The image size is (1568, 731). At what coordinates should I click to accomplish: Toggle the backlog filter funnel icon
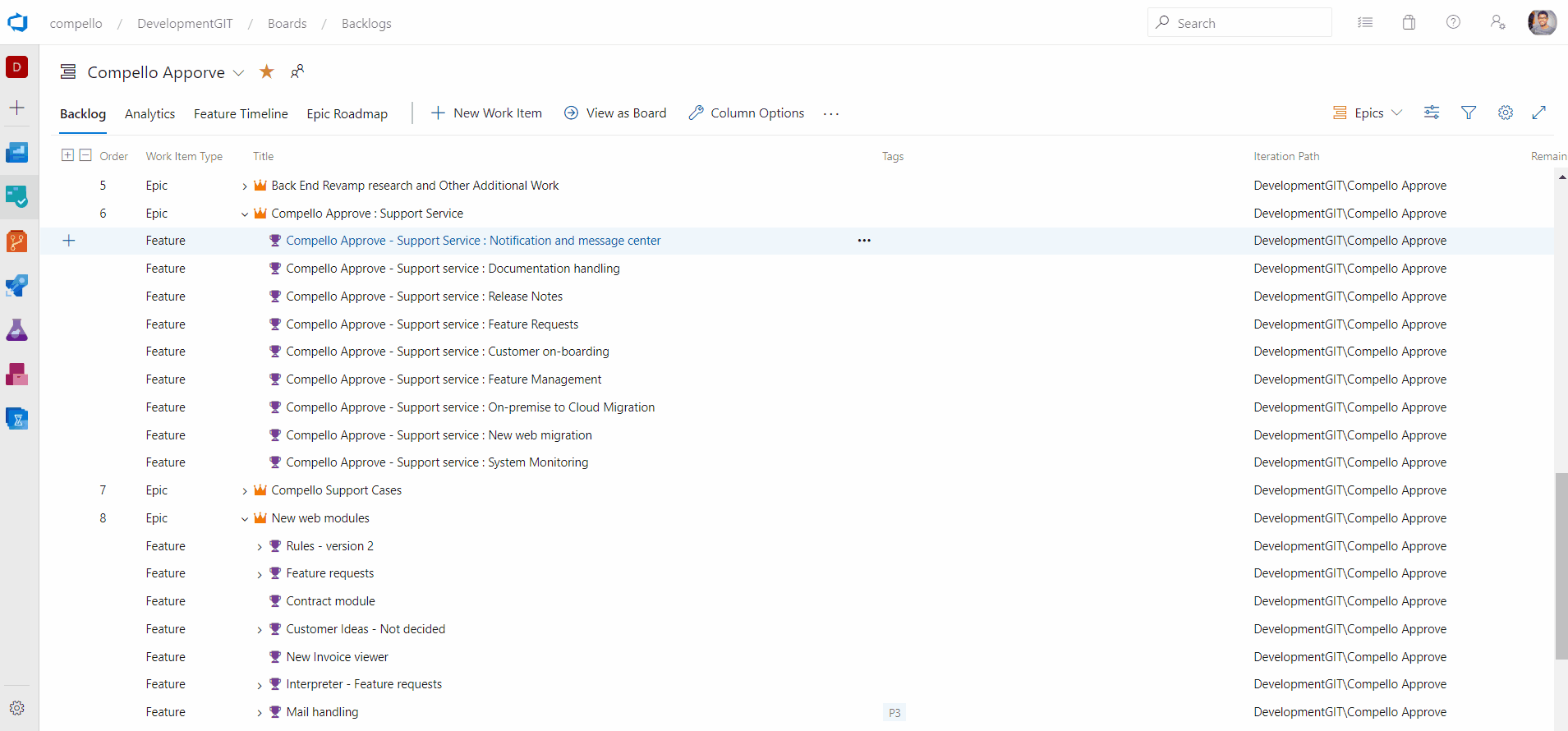point(1469,113)
